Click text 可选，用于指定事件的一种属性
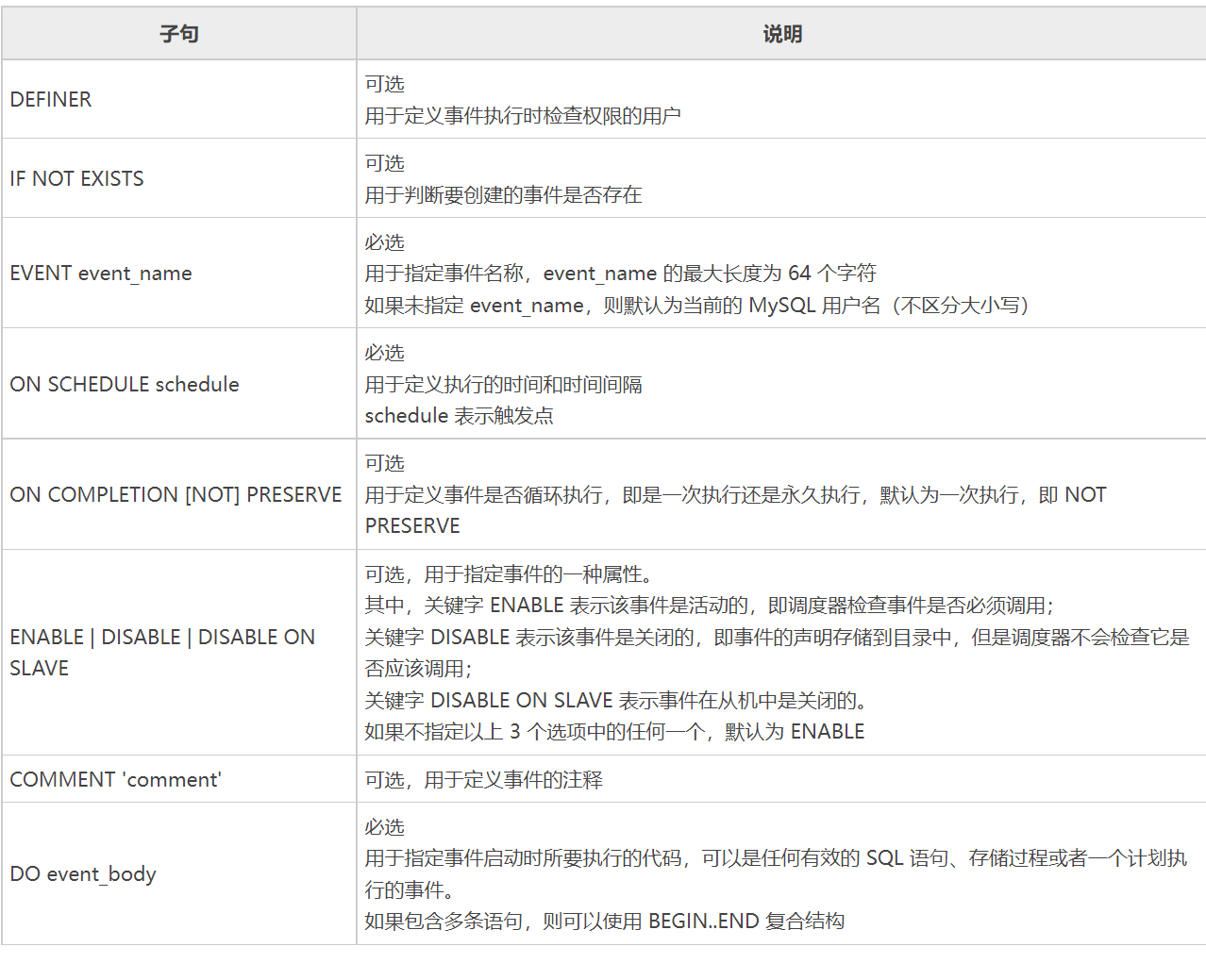The width and height of the screenshot is (1206, 980). [509, 574]
